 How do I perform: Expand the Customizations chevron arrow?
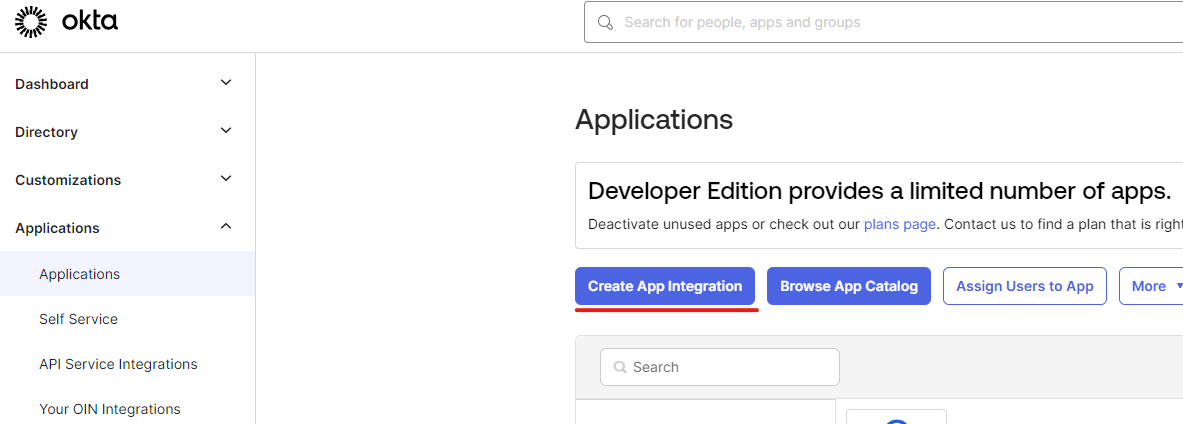tap(226, 179)
